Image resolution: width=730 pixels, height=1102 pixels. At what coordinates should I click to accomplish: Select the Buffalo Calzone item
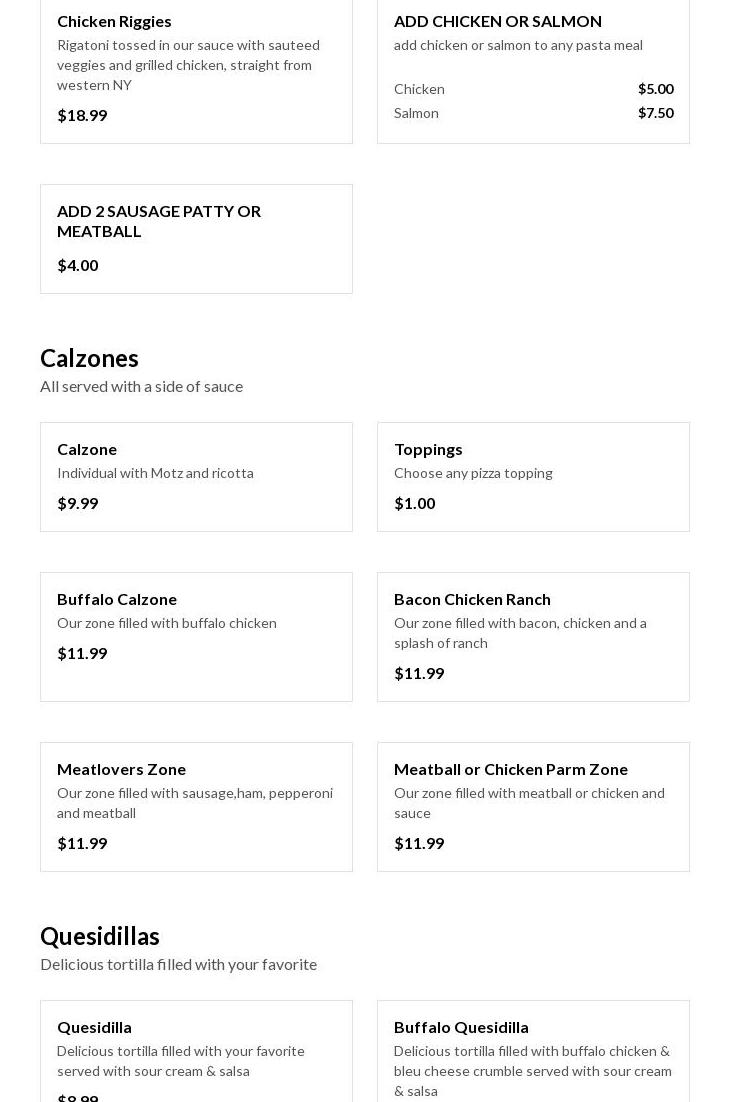tap(196, 637)
